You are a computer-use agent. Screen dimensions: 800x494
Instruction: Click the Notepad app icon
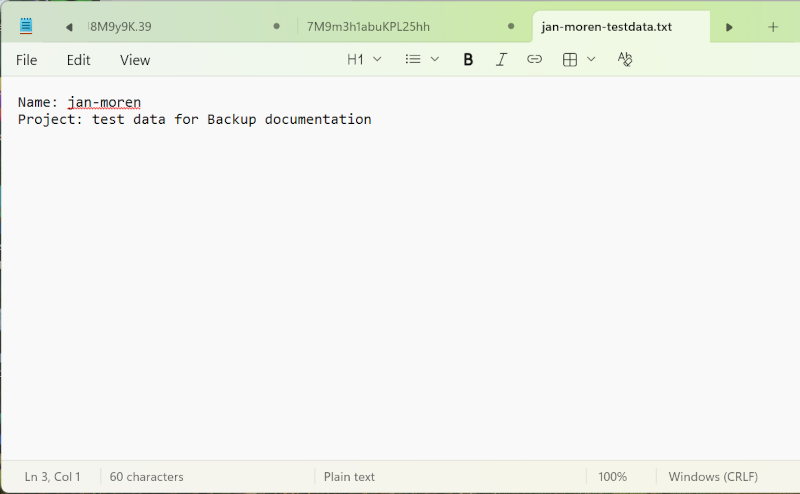[x=26, y=26]
